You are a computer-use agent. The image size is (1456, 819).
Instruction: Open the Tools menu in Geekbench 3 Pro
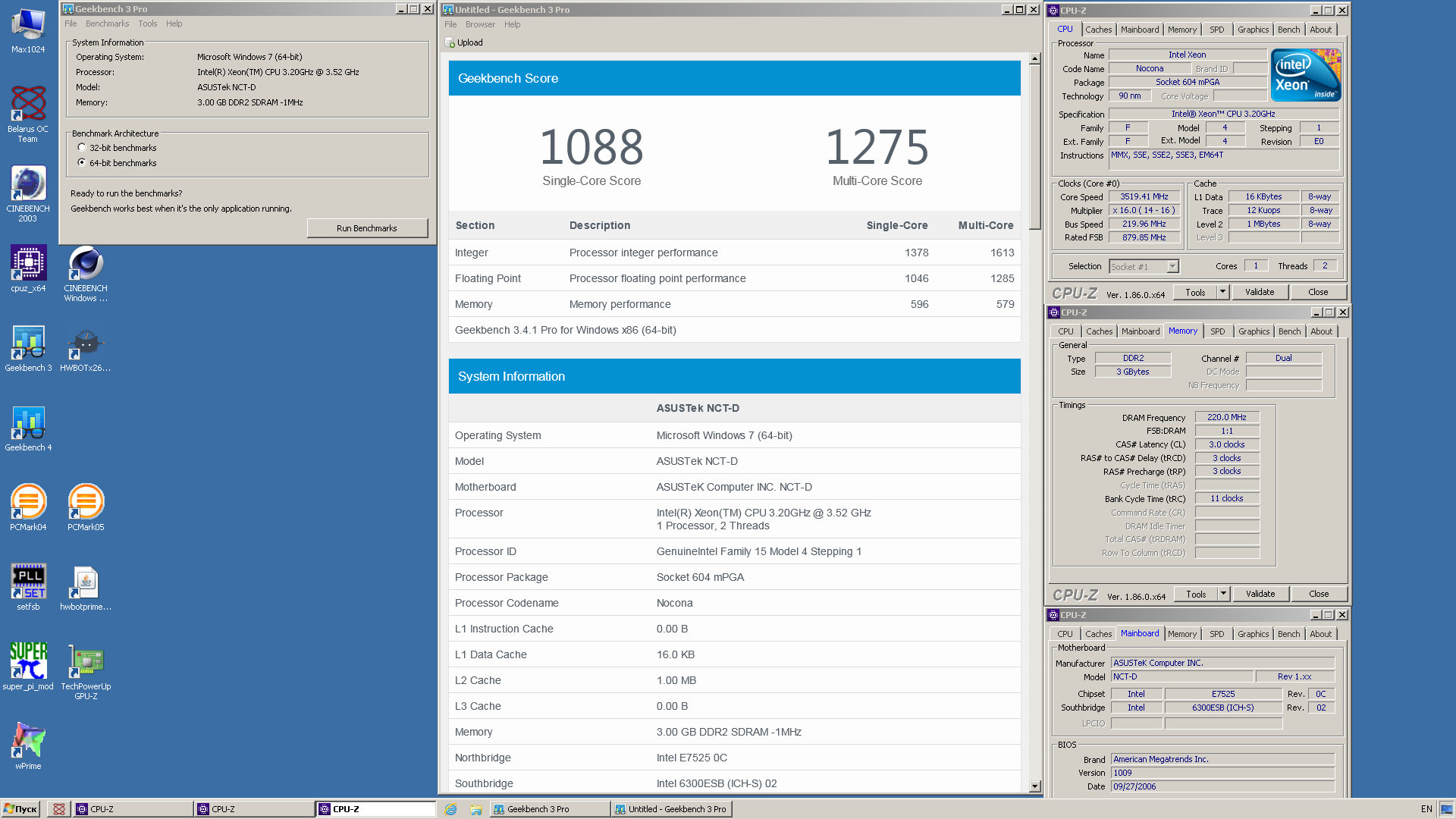click(147, 24)
